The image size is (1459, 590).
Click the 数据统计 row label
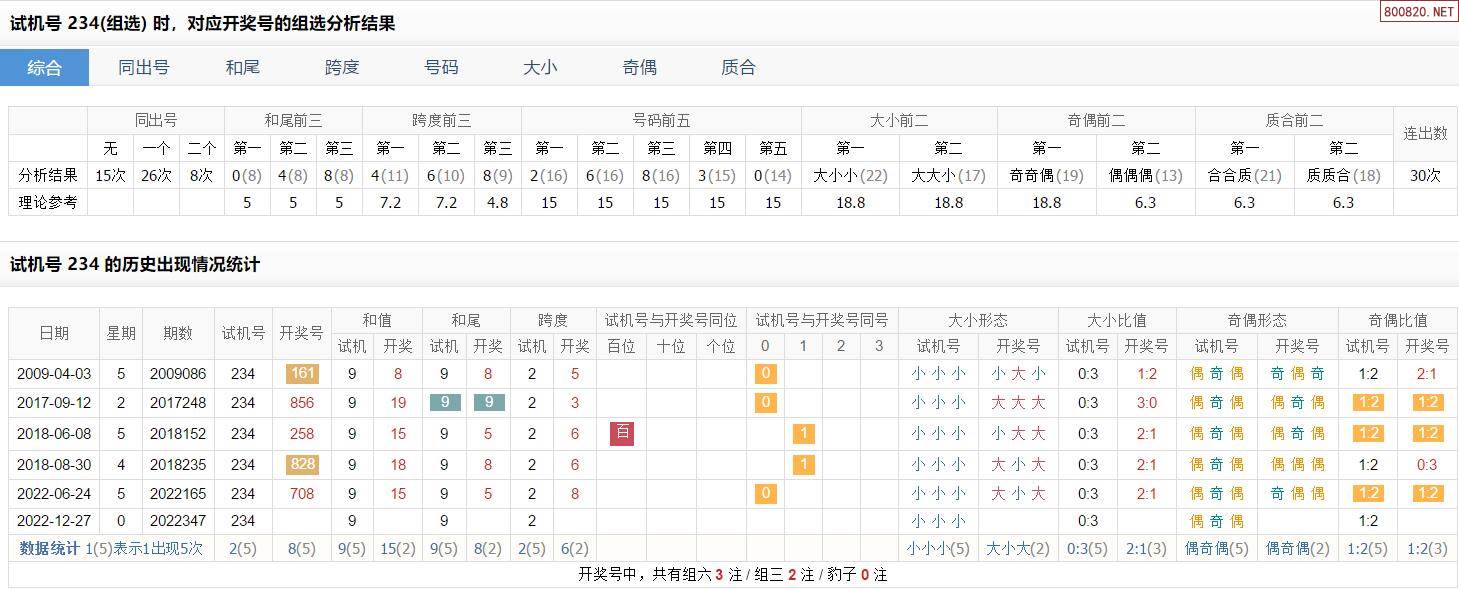pos(49,548)
